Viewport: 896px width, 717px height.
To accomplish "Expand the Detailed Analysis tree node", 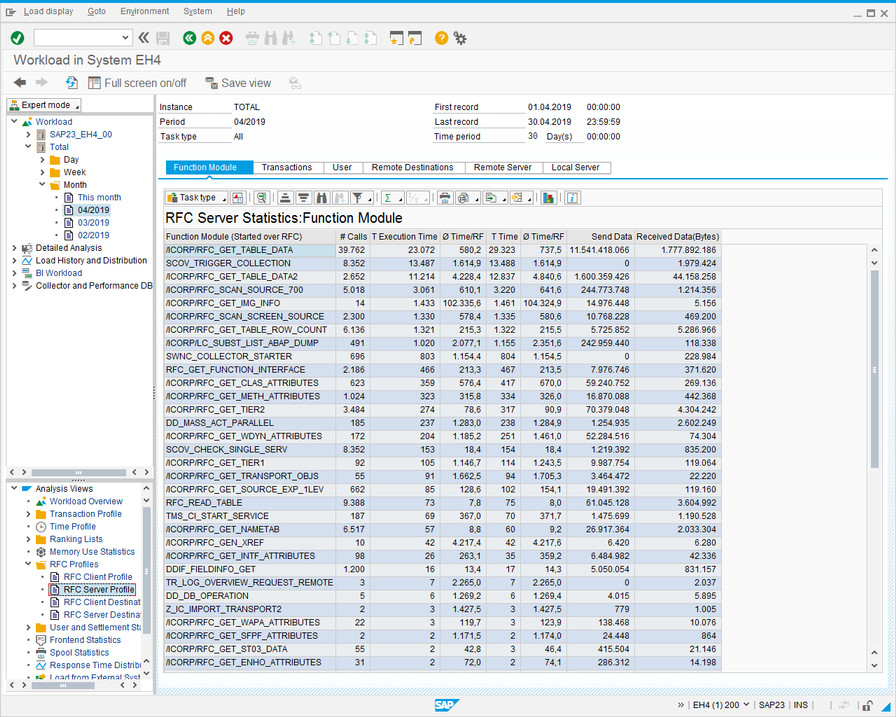I will tap(14, 248).
